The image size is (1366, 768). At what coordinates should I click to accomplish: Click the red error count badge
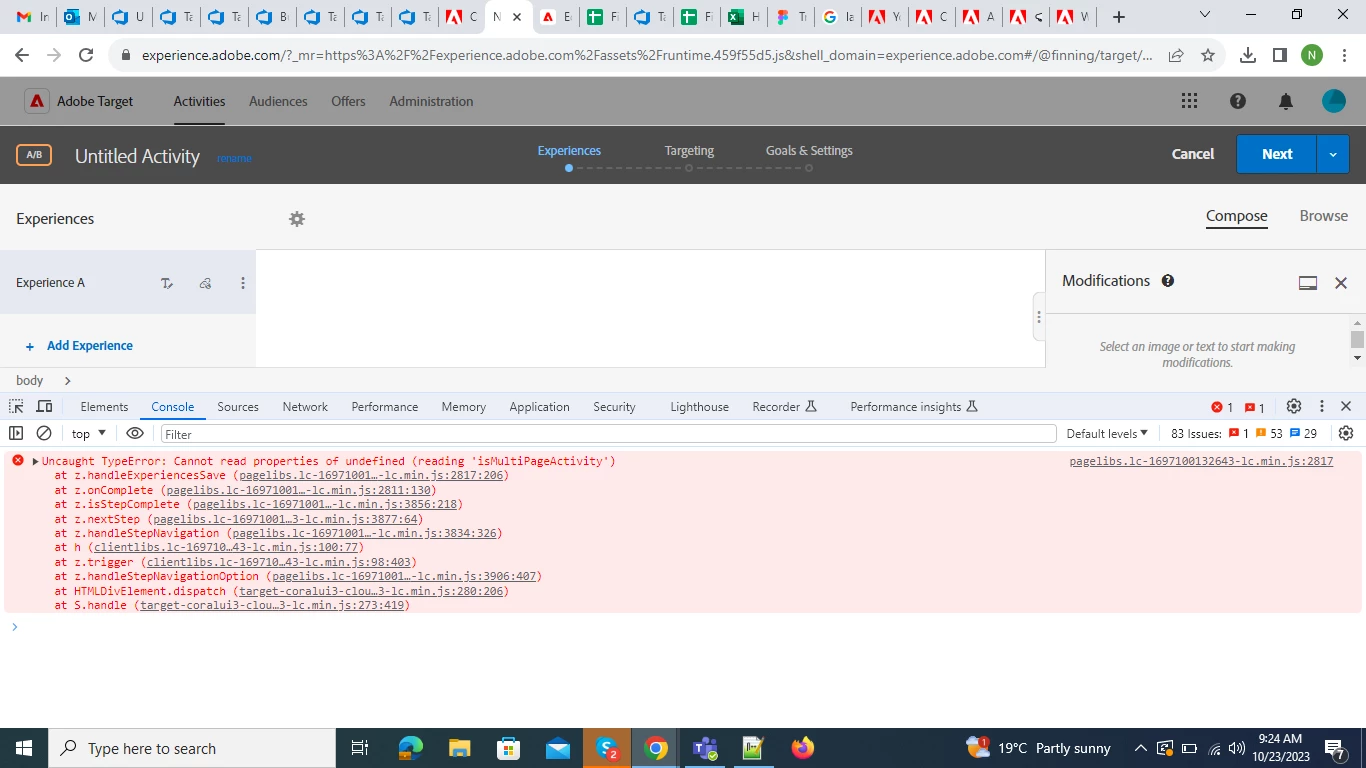tap(1222, 407)
